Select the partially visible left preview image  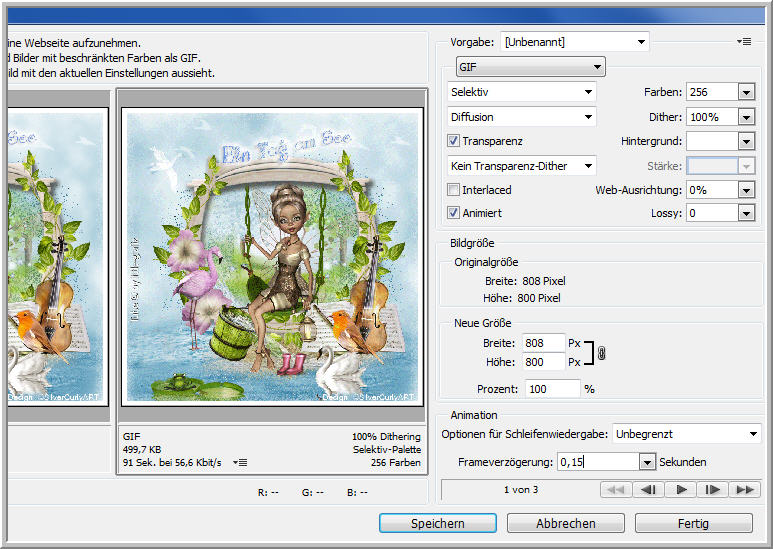(58, 257)
